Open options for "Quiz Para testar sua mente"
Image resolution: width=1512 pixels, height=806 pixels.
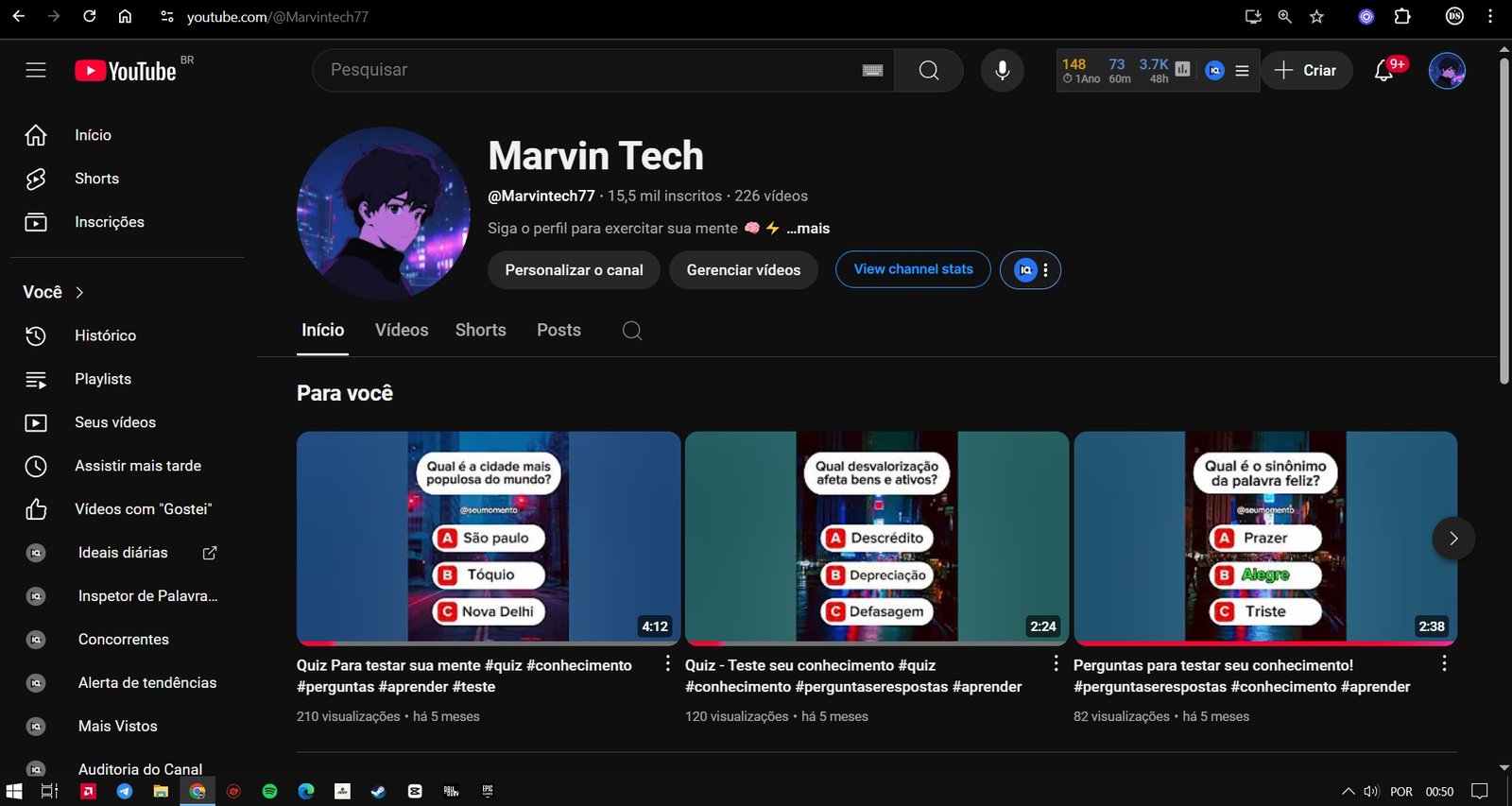(667, 663)
